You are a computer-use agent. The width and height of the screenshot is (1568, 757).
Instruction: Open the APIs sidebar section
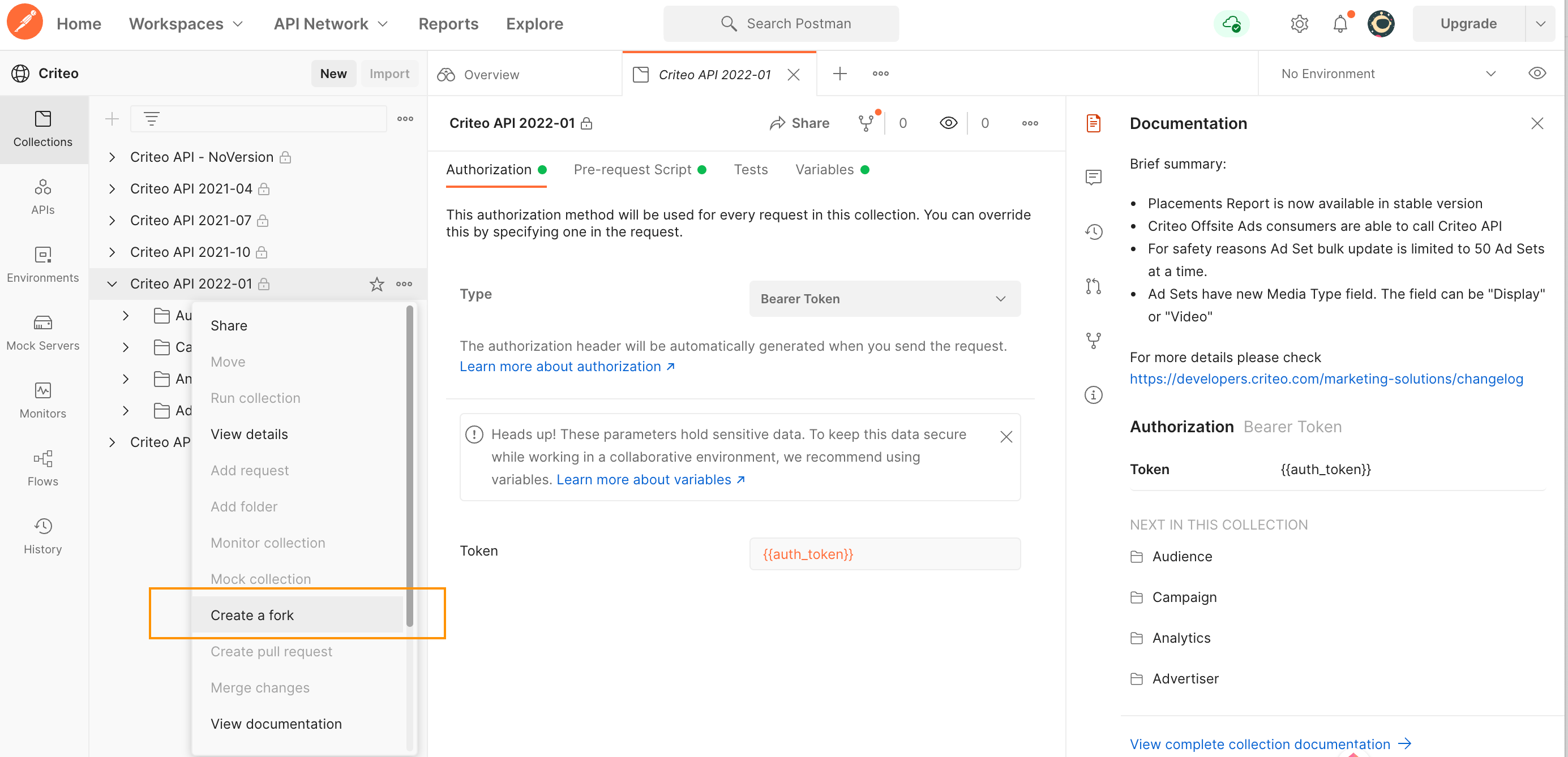[43, 196]
